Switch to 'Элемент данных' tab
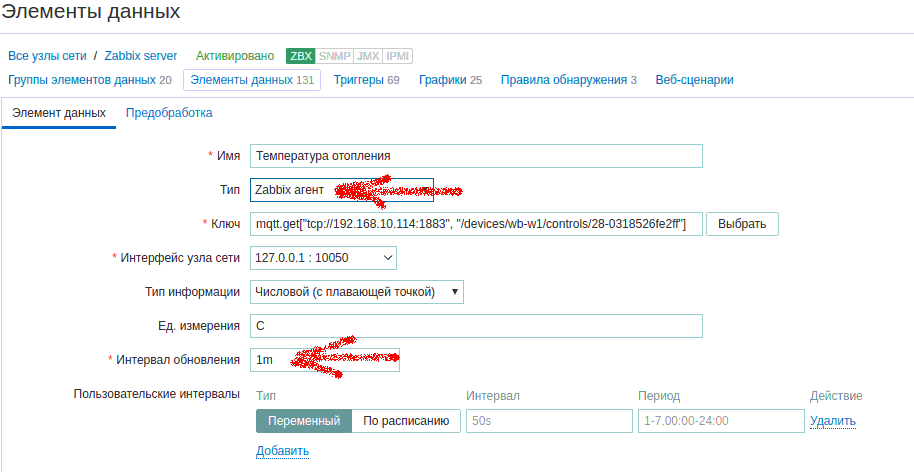 [59, 113]
